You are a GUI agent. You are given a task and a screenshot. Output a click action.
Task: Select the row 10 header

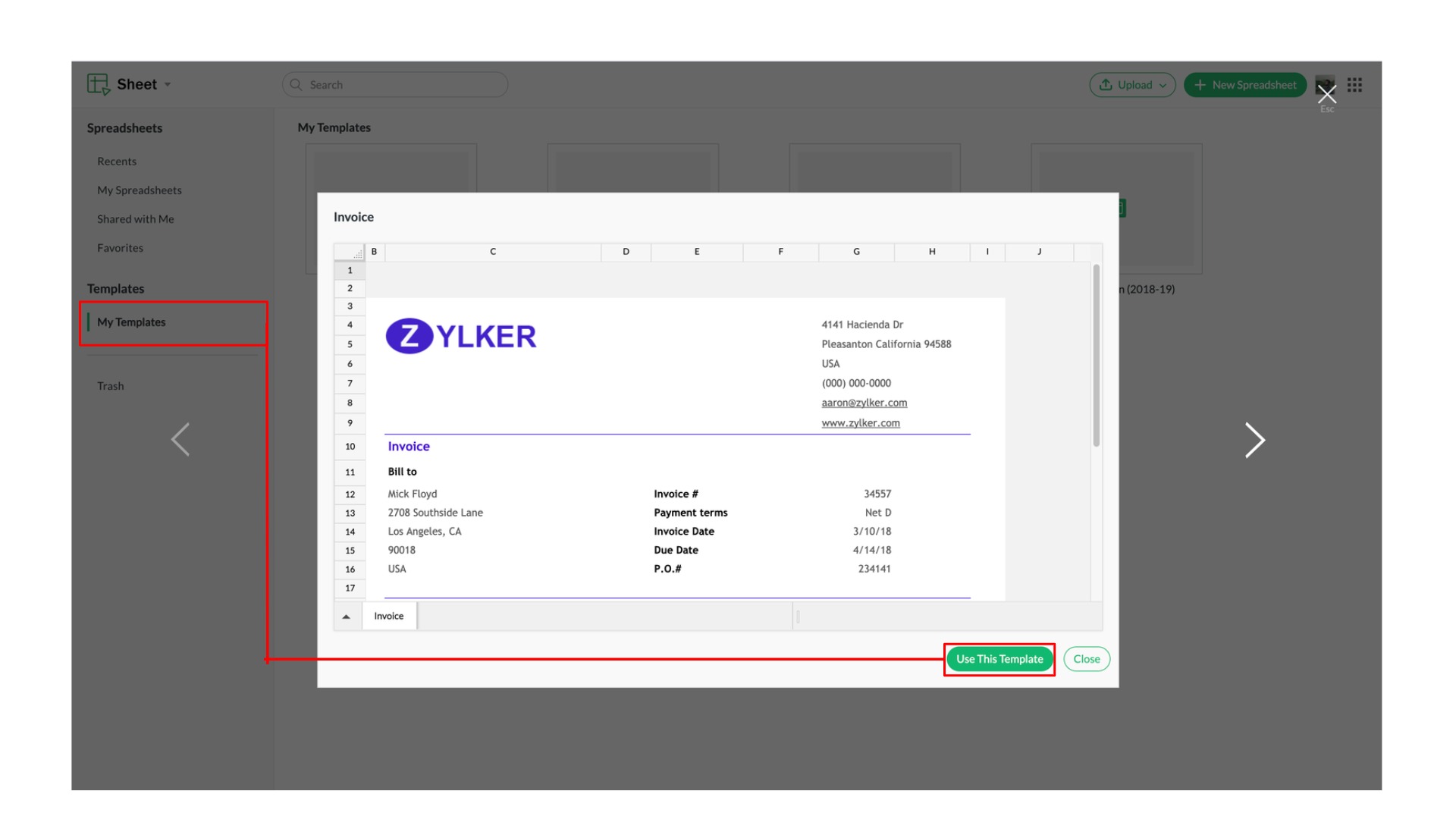(x=350, y=447)
